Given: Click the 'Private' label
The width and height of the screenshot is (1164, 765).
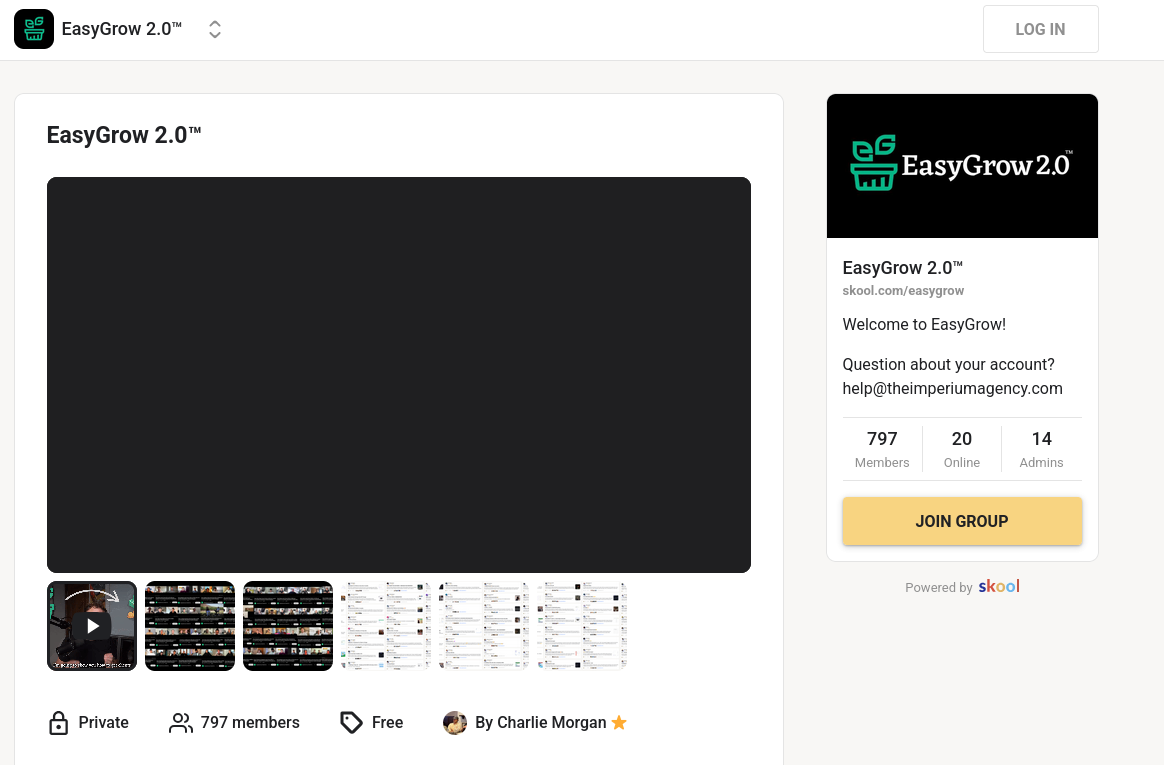Looking at the screenshot, I should (103, 723).
